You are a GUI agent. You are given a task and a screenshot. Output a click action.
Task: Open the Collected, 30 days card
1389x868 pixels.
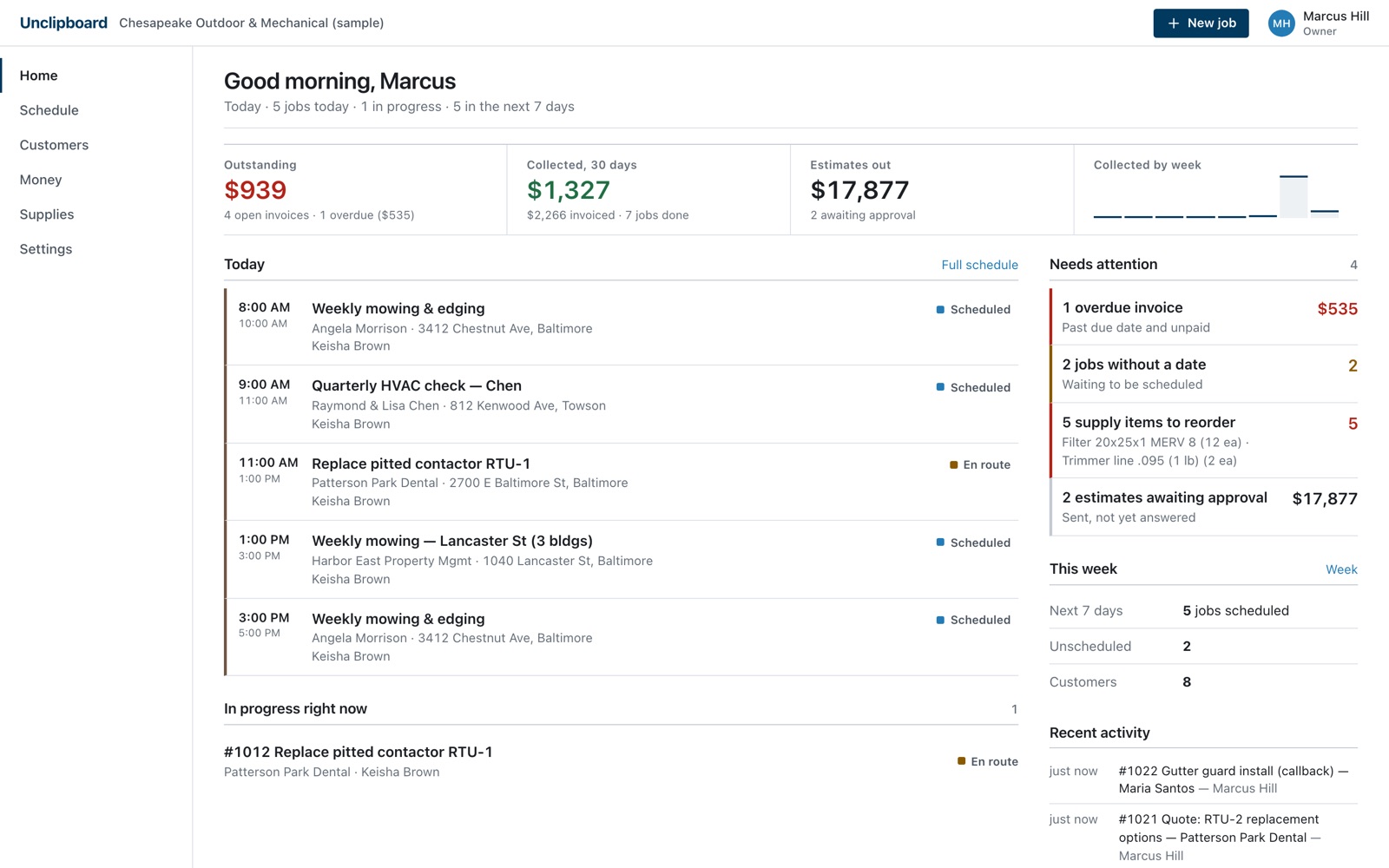(648, 189)
